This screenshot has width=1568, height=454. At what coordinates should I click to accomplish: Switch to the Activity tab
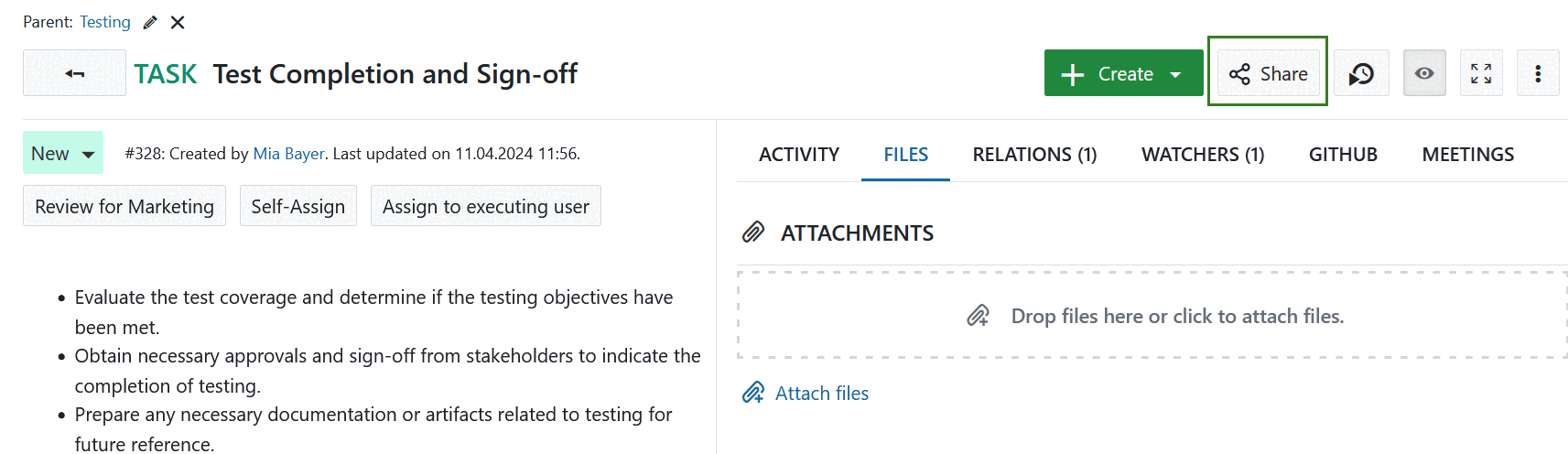(798, 155)
